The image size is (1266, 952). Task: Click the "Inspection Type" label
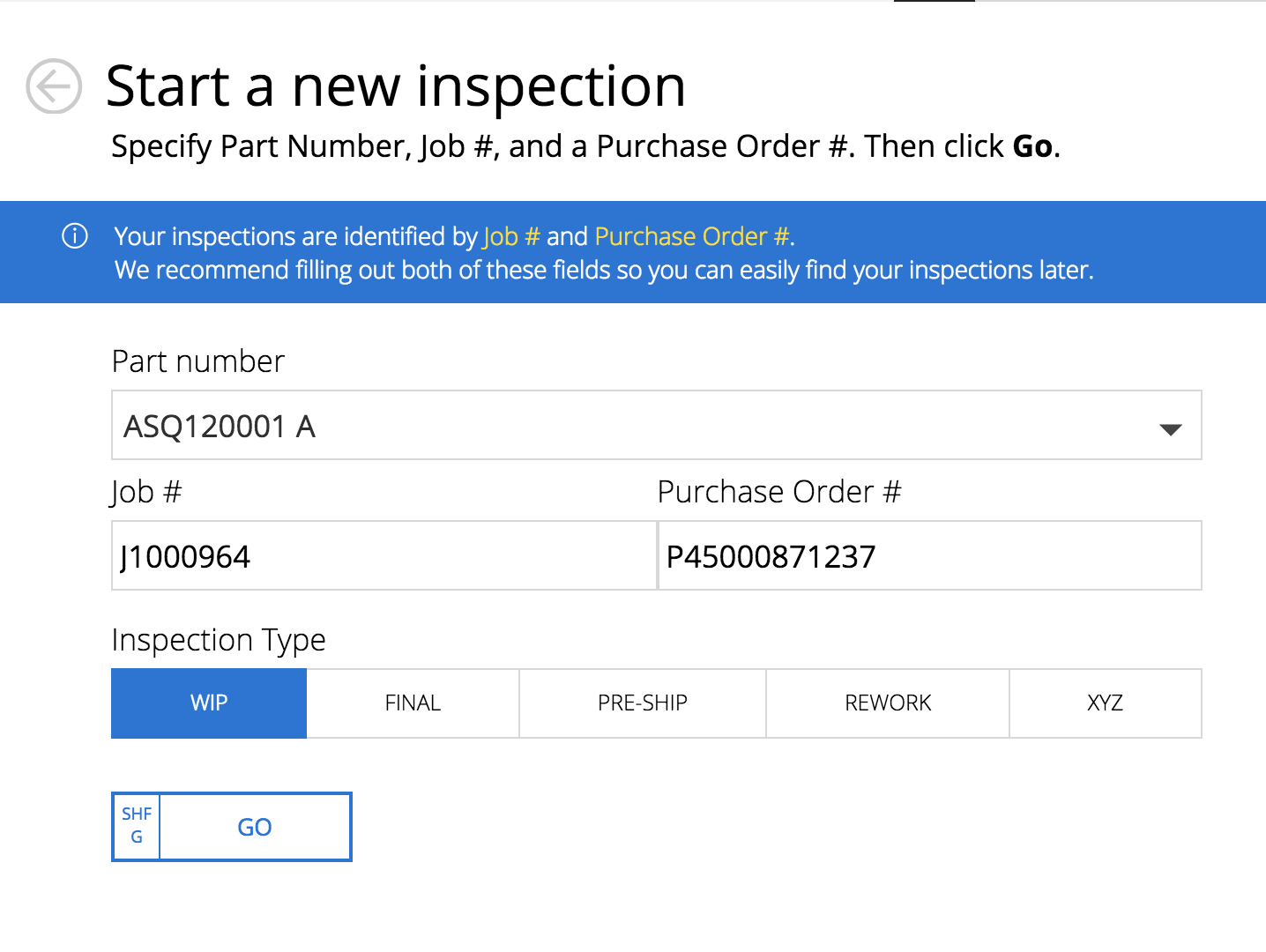click(x=219, y=640)
